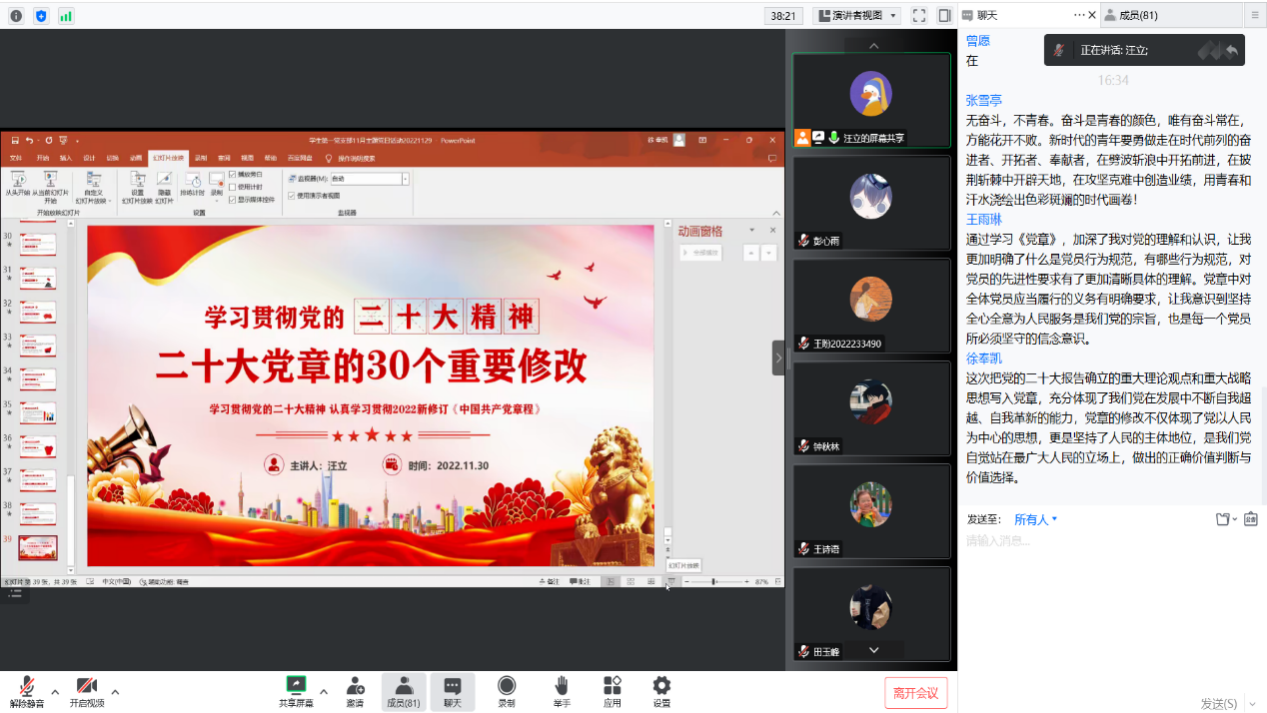Open the apps icon in toolbar

click(612, 686)
